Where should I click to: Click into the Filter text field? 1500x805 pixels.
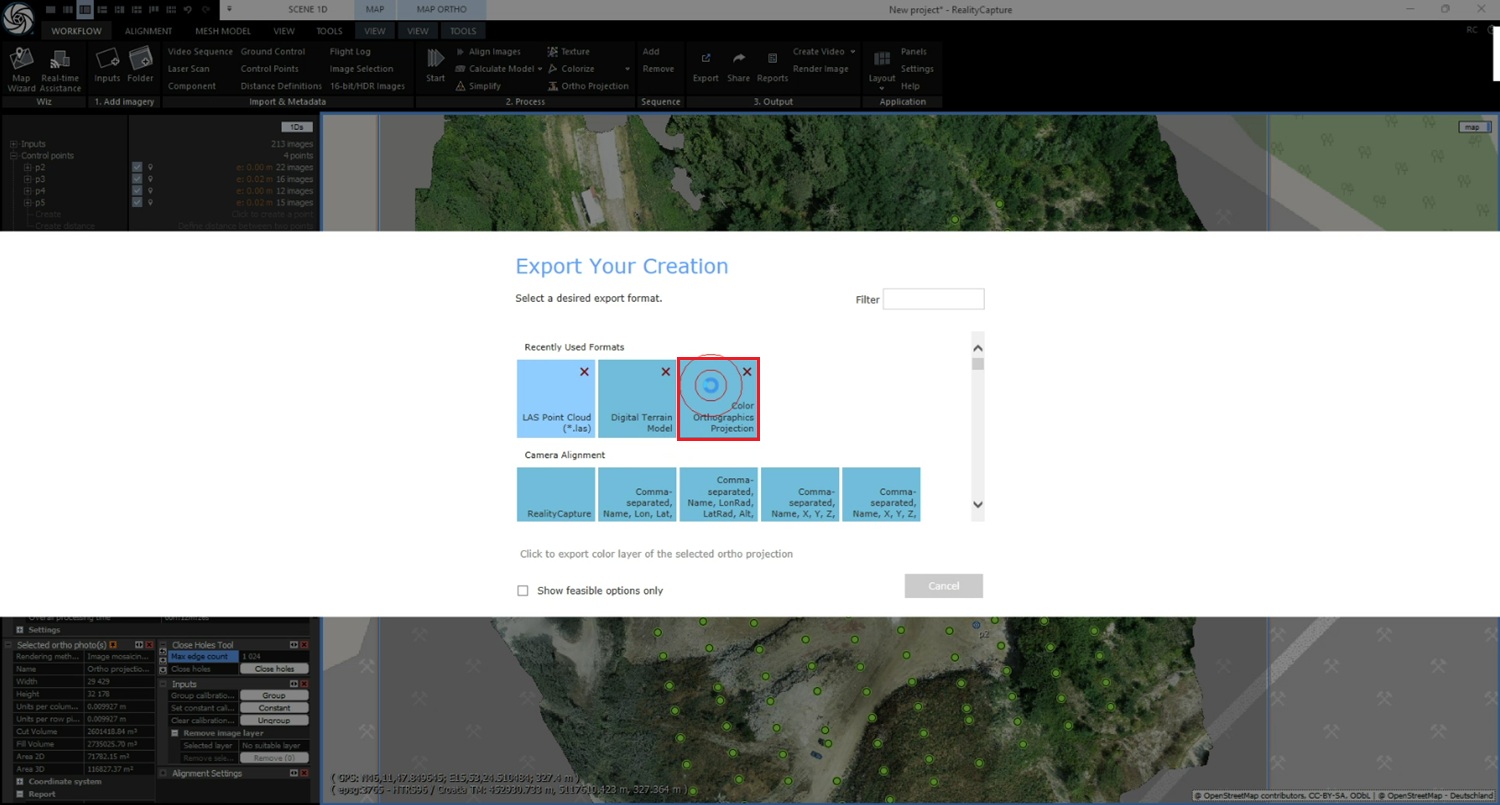point(933,299)
